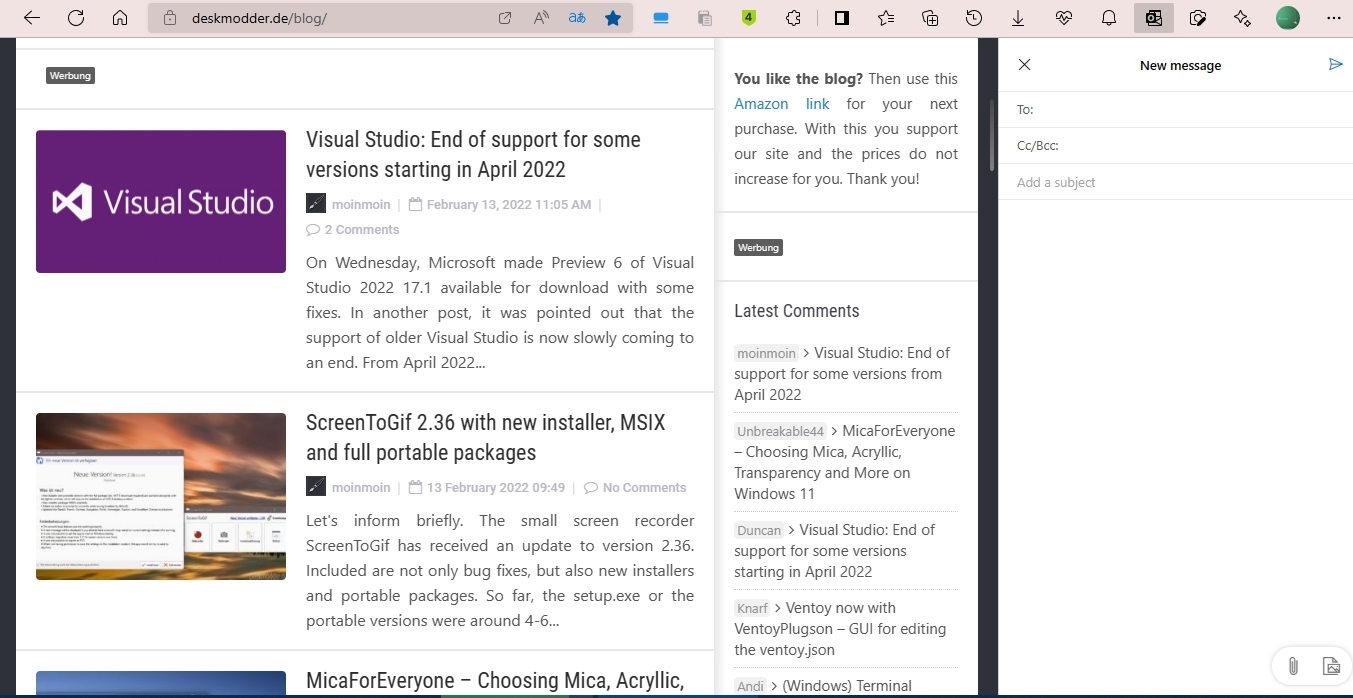Reload the current page
This screenshot has height=698, width=1353.
(x=76, y=18)
